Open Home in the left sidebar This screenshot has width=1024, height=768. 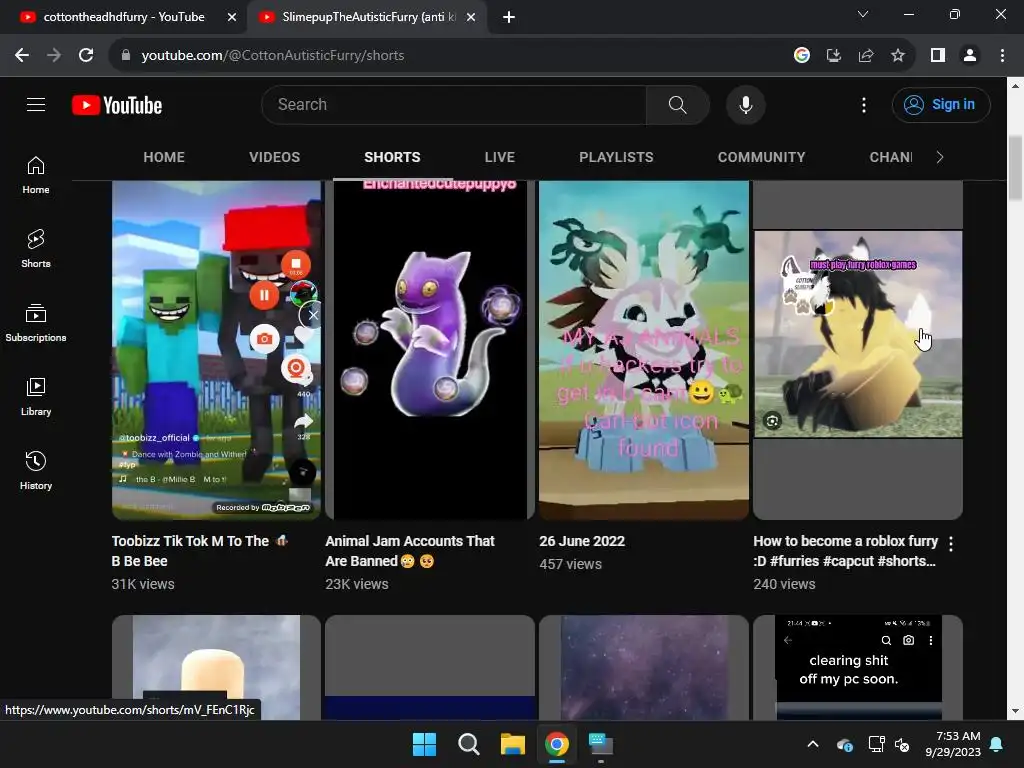[x=36, y=175]
